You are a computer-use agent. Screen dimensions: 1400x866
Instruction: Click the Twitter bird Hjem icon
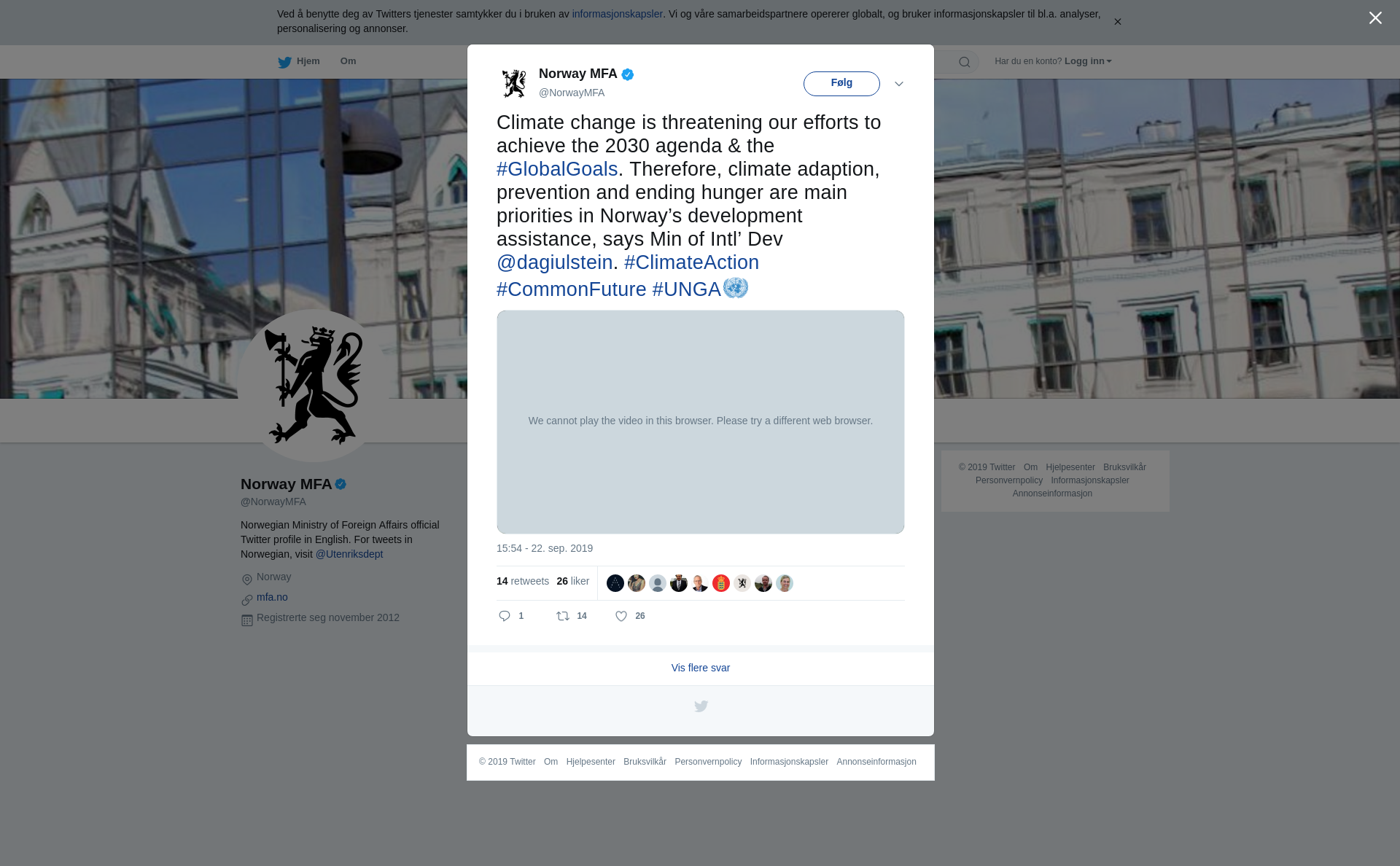point(284,62)
